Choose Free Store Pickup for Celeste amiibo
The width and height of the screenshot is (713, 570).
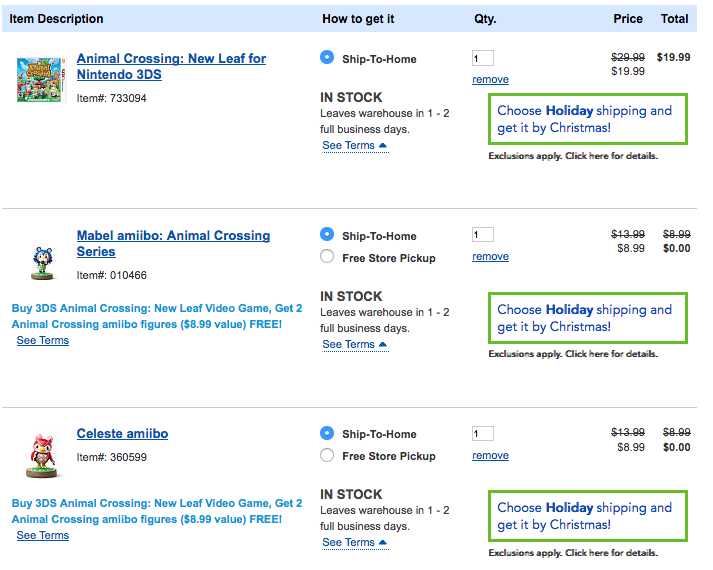coord(327,455)
